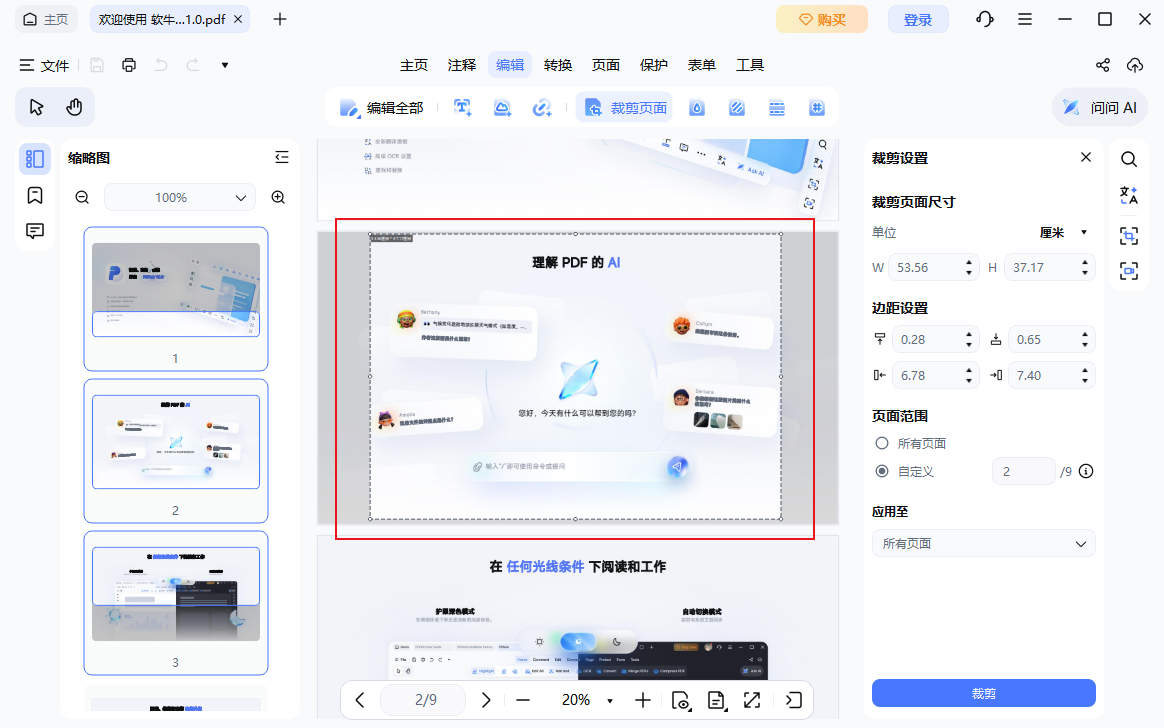This screenshot has height=728, width=1164.
Task: Select the arrow cursor tool
Action: (x=36, y=108)
